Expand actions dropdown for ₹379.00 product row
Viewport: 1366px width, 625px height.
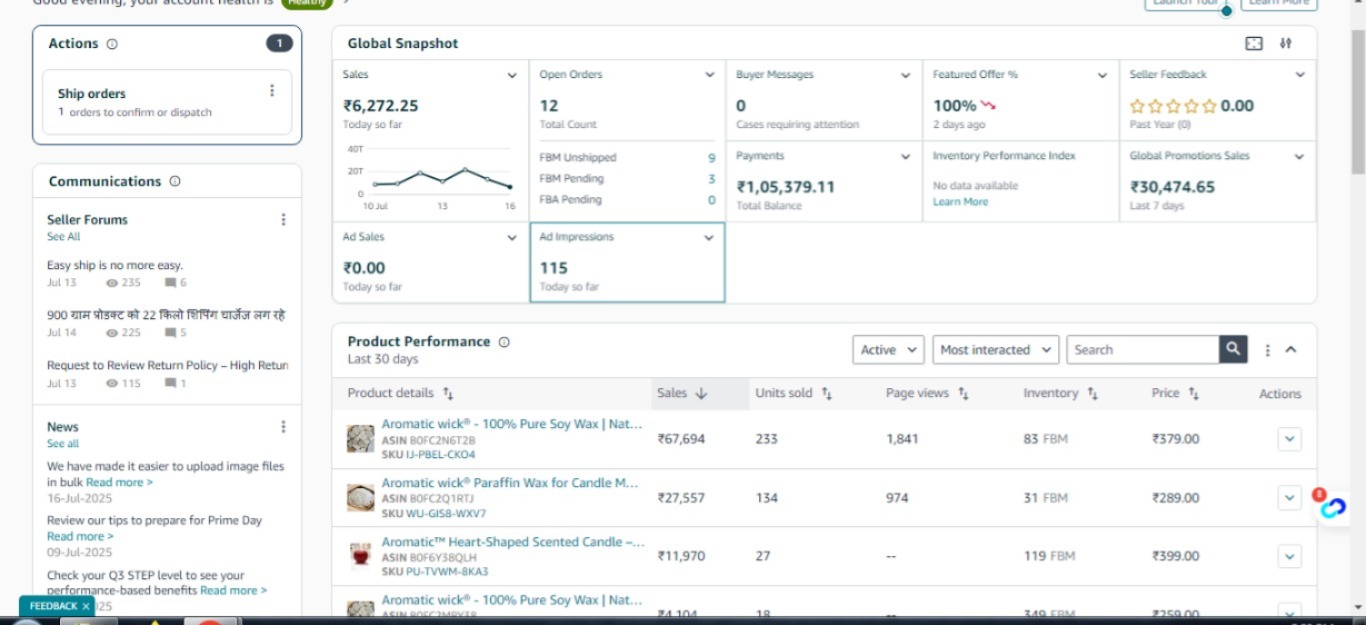coord(1289,439)
